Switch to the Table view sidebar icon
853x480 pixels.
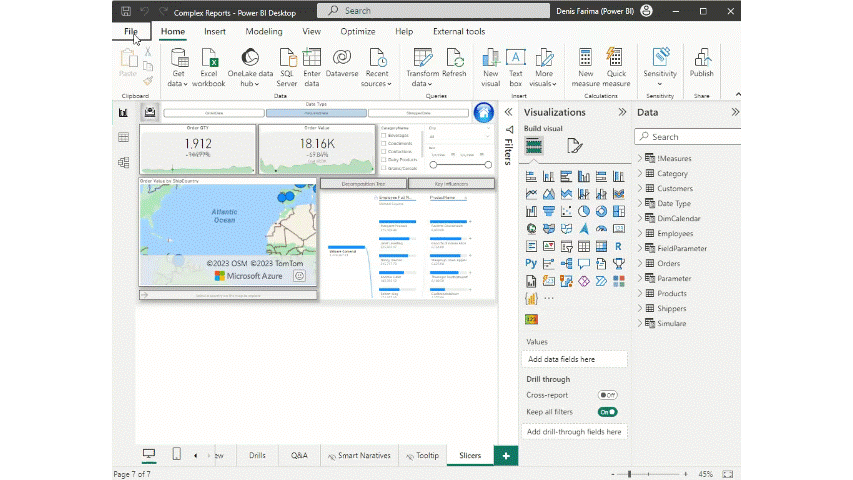tap(124, 137)
